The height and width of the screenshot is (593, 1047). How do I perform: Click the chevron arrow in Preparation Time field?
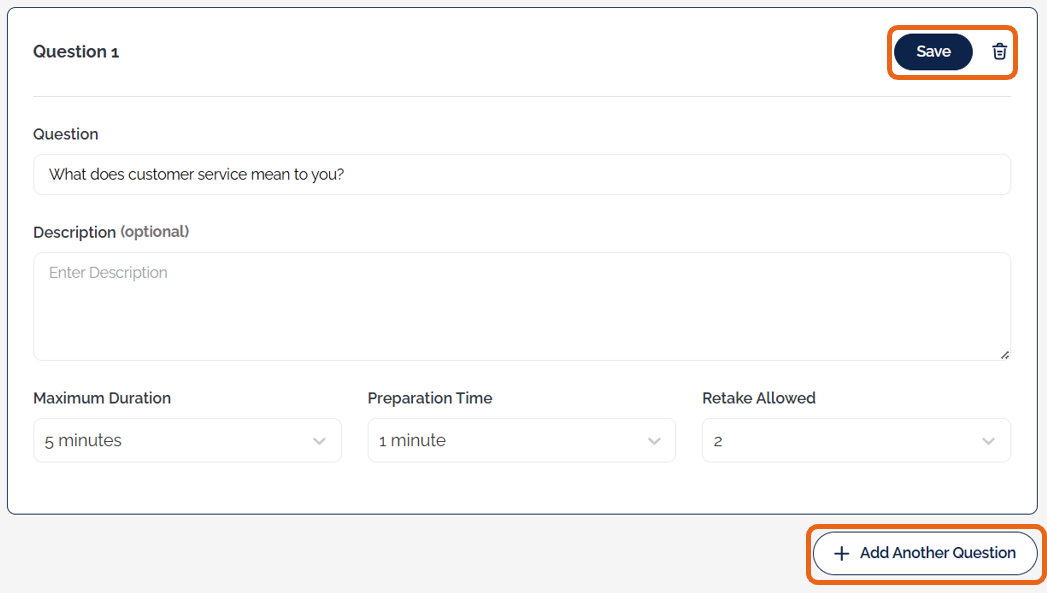click(654, 441)
